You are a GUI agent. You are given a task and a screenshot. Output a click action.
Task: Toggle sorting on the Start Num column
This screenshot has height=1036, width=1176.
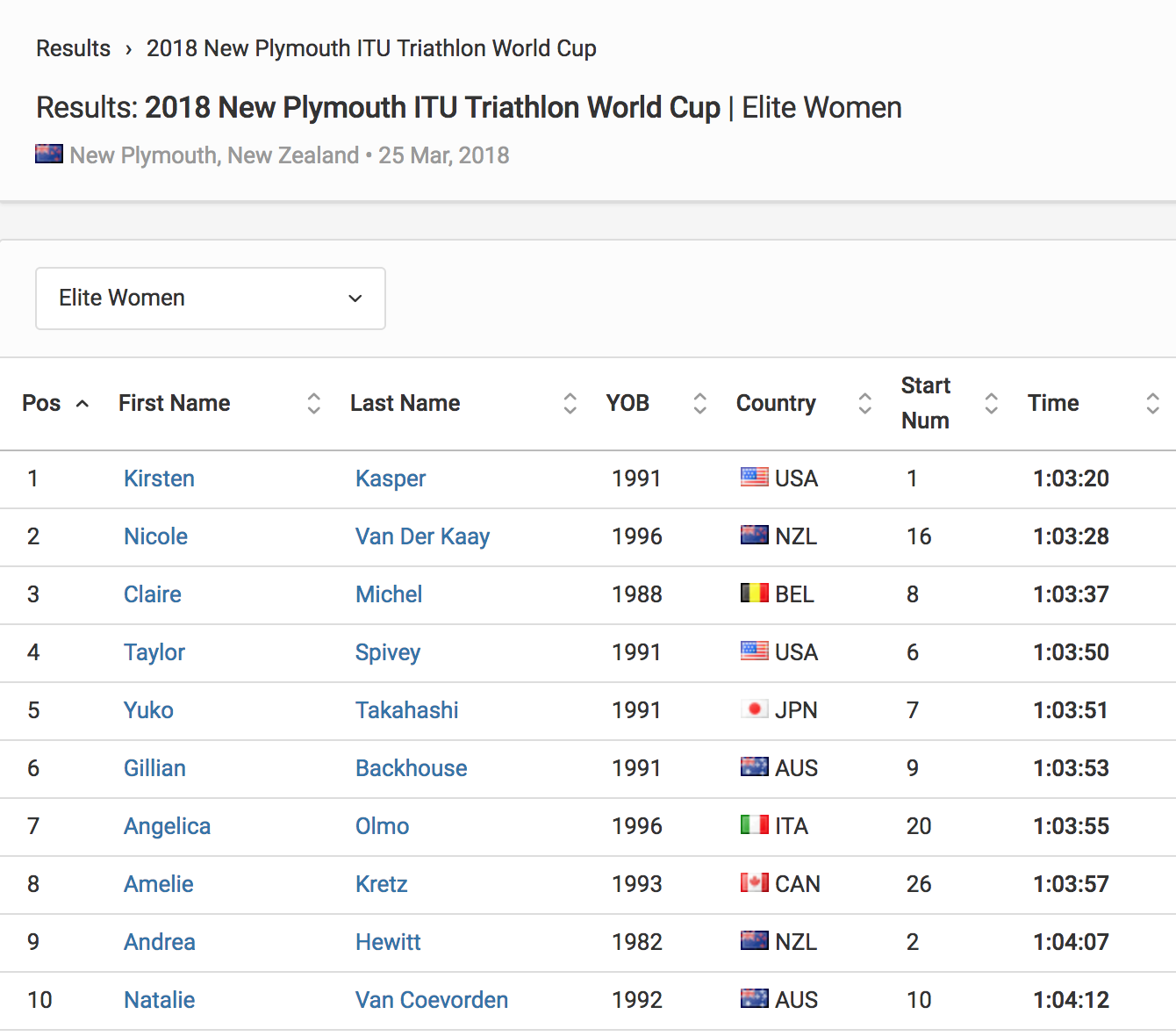click(991, 403)
